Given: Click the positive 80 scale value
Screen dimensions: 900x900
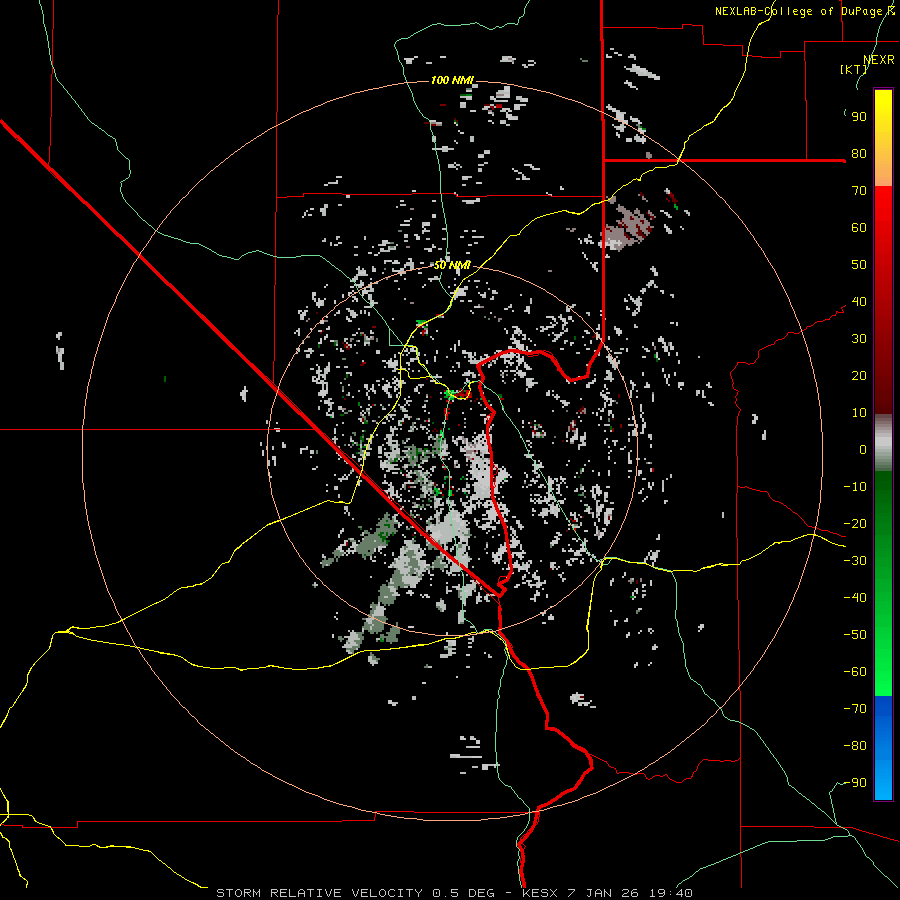Looking at the screenshot, I should (x=859, y=154).
